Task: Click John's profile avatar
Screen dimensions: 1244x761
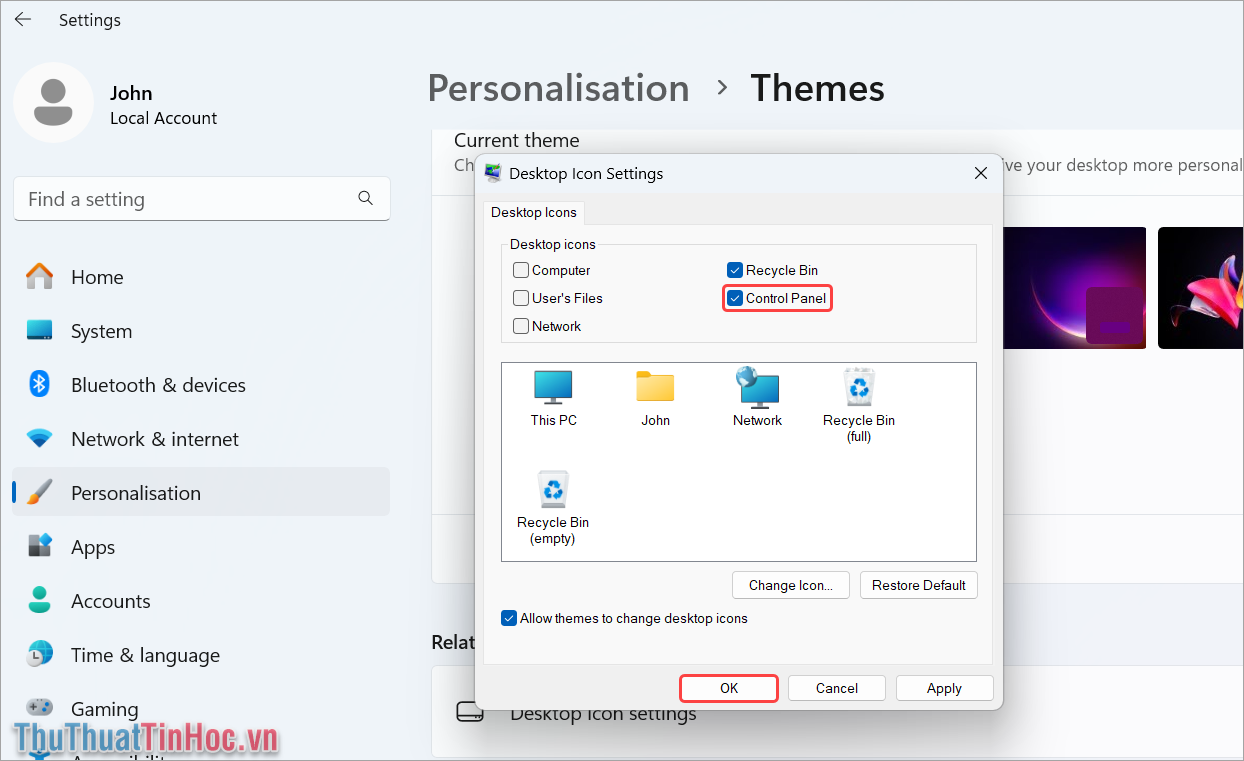Action: (53, 102)
